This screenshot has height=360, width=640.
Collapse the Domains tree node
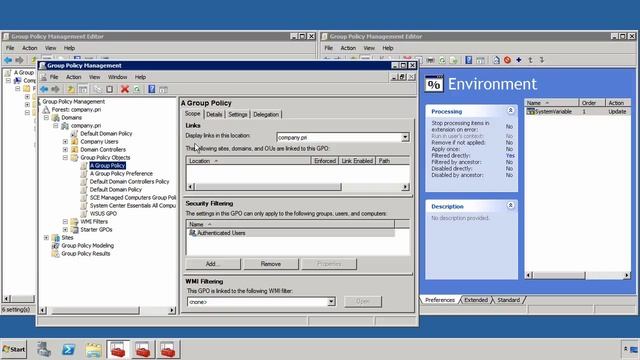(47, 118)
